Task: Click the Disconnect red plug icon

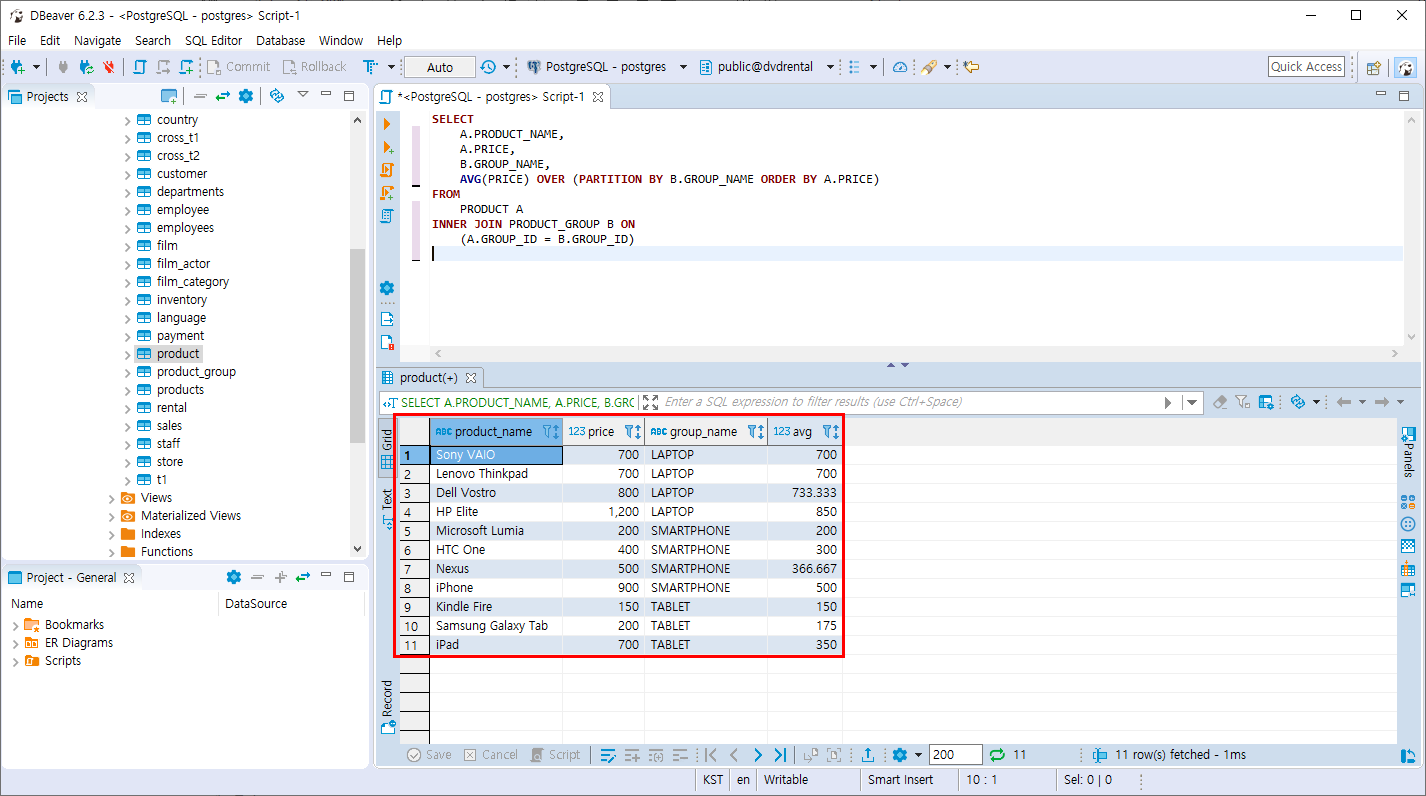Action: click(x=110, y=67)
